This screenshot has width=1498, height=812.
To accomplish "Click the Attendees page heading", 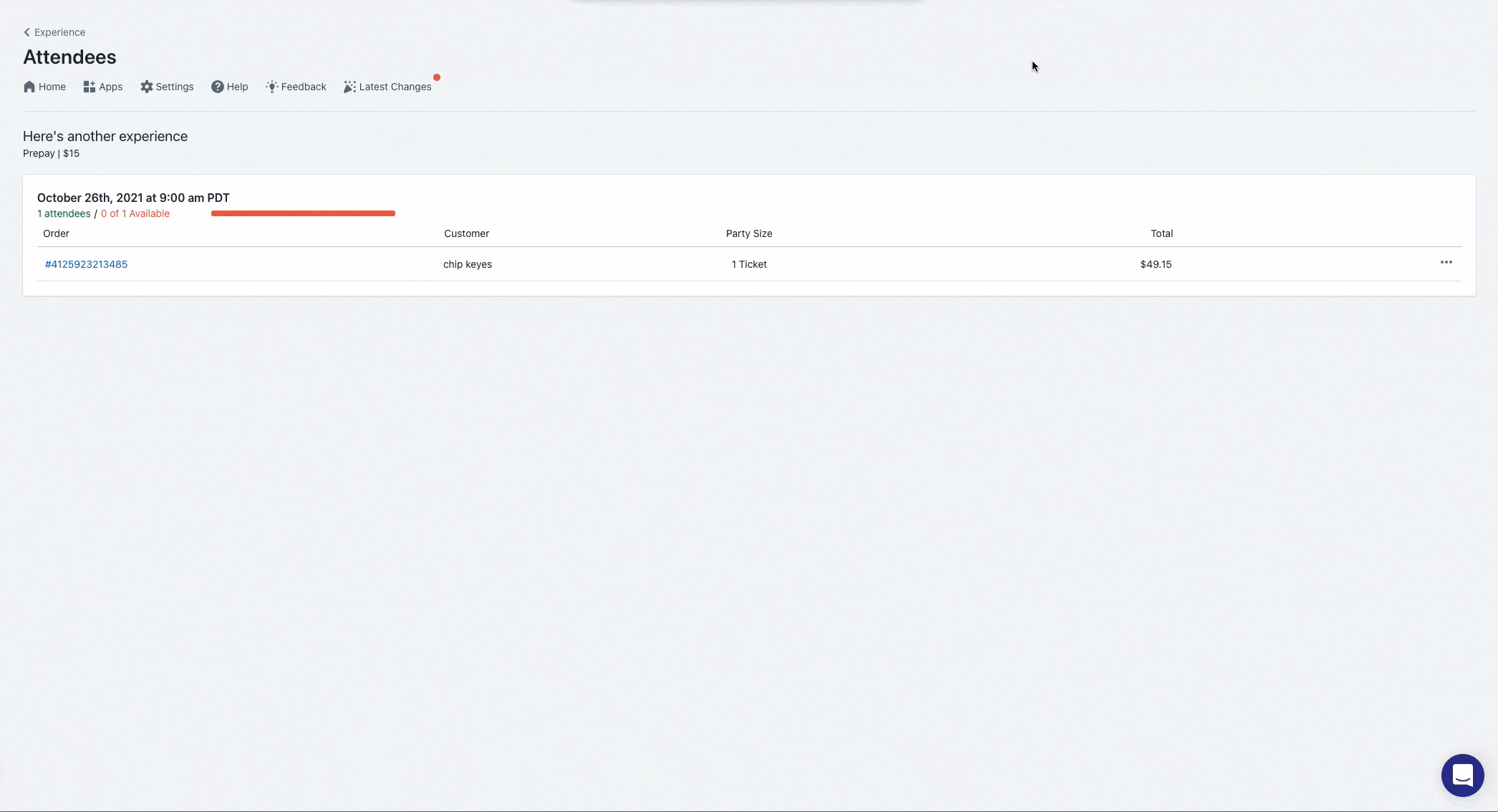I will click(69, 57).
